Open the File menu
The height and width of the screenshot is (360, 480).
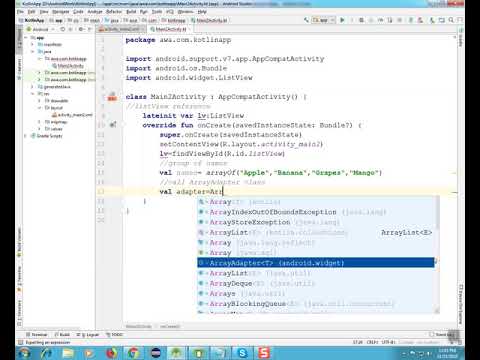click(20, 12)
